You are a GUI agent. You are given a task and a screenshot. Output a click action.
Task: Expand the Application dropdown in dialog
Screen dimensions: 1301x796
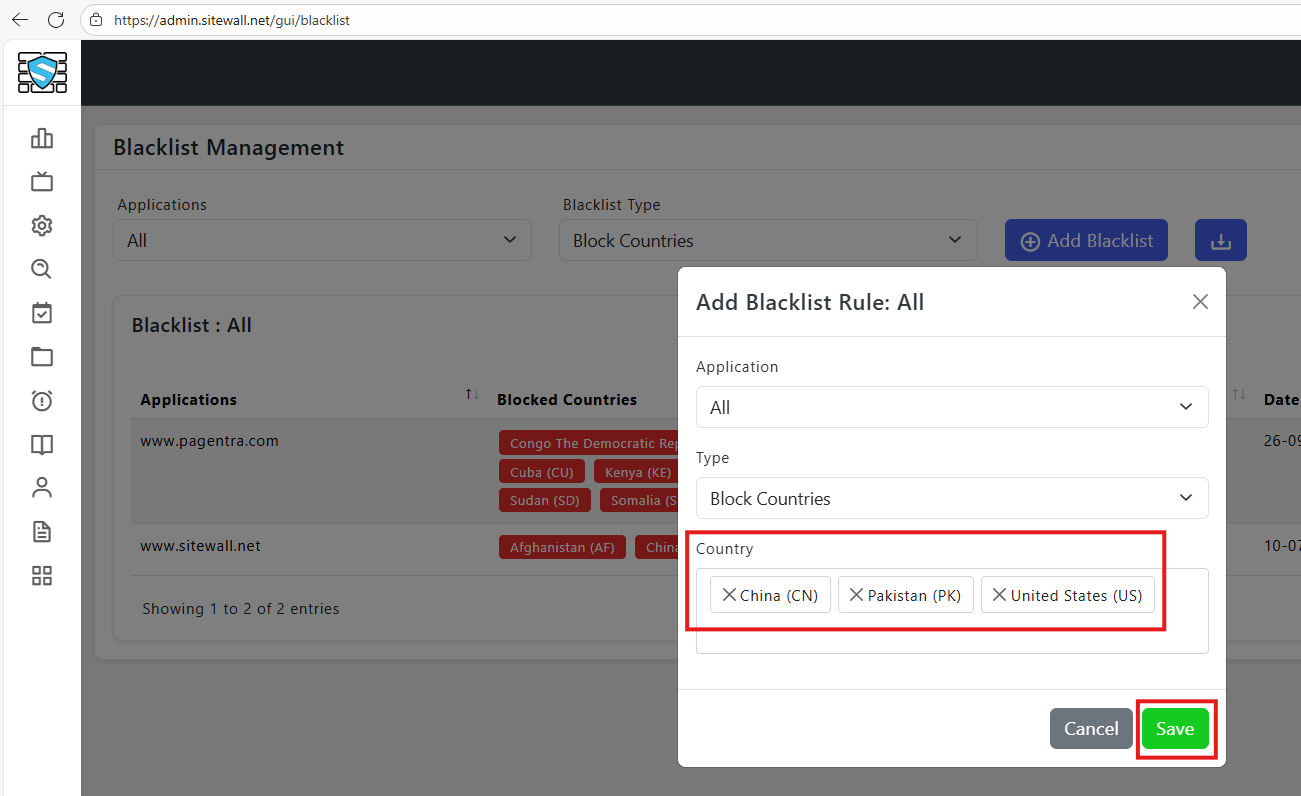951,407
